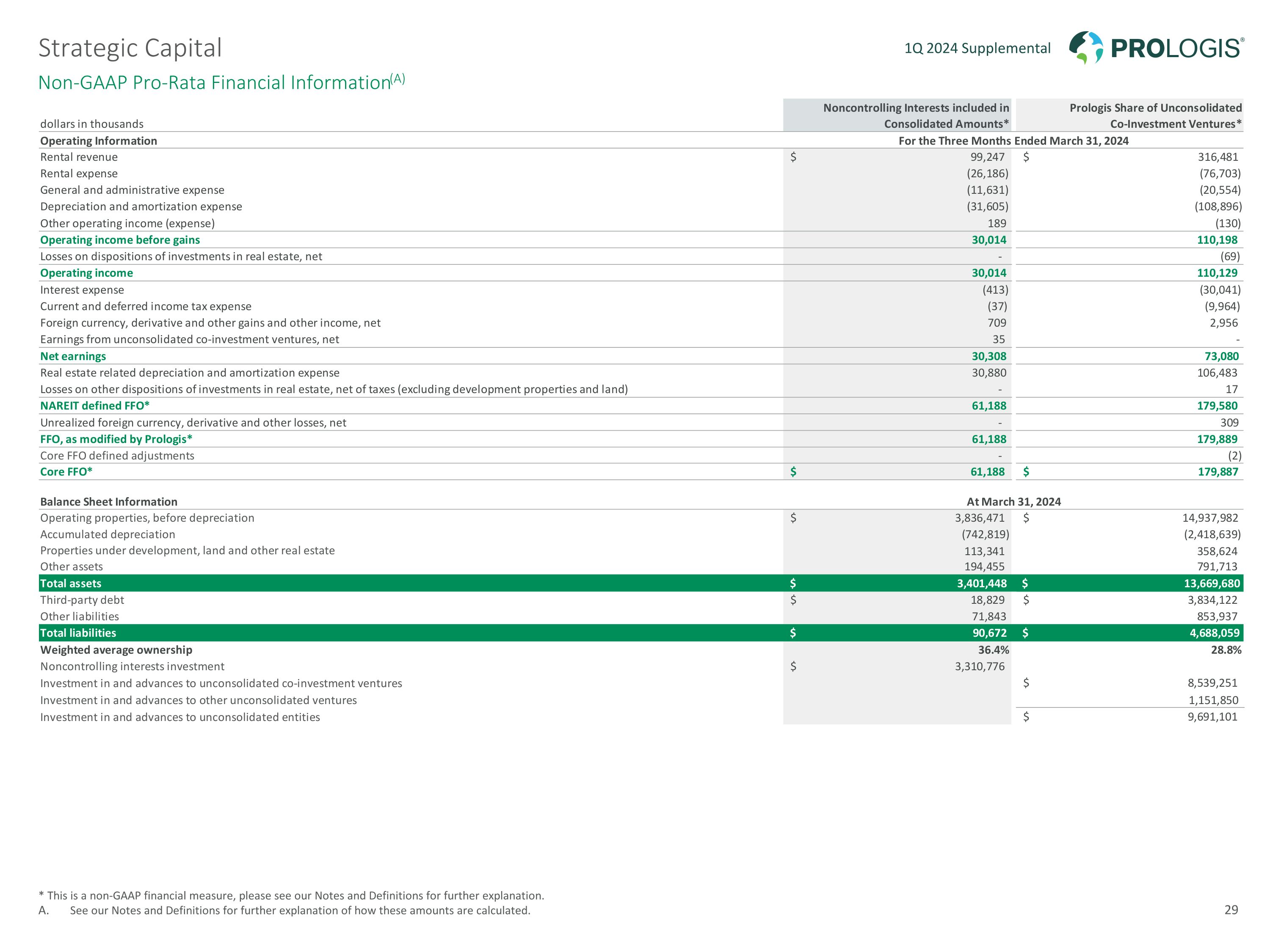Click the Operating Information section heading
Viewport: 1270px width, 952px height.
coord(98,140)
